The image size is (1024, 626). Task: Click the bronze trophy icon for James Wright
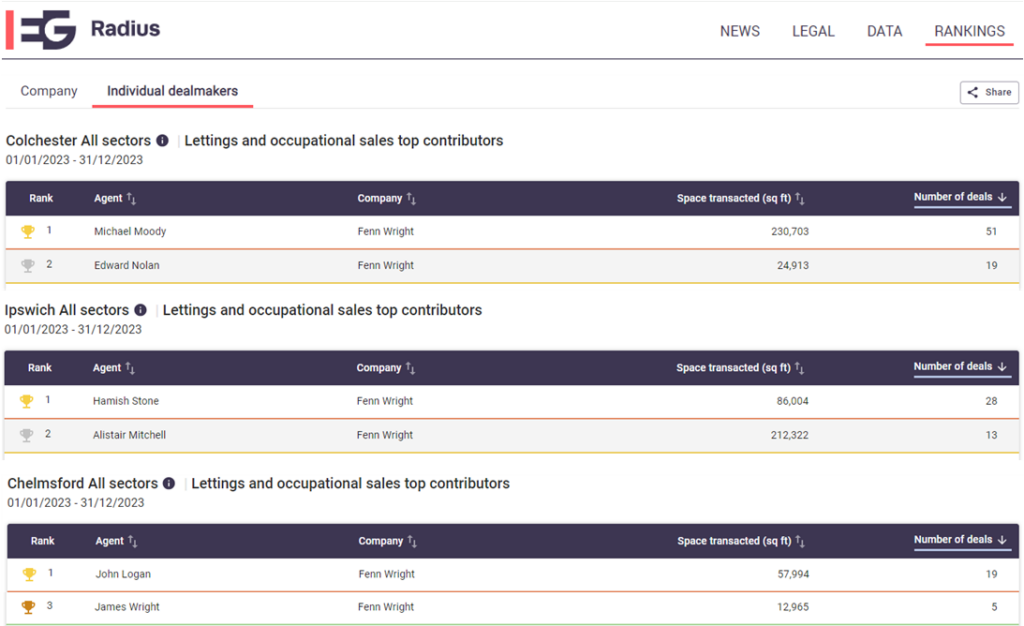coord(28,607)
